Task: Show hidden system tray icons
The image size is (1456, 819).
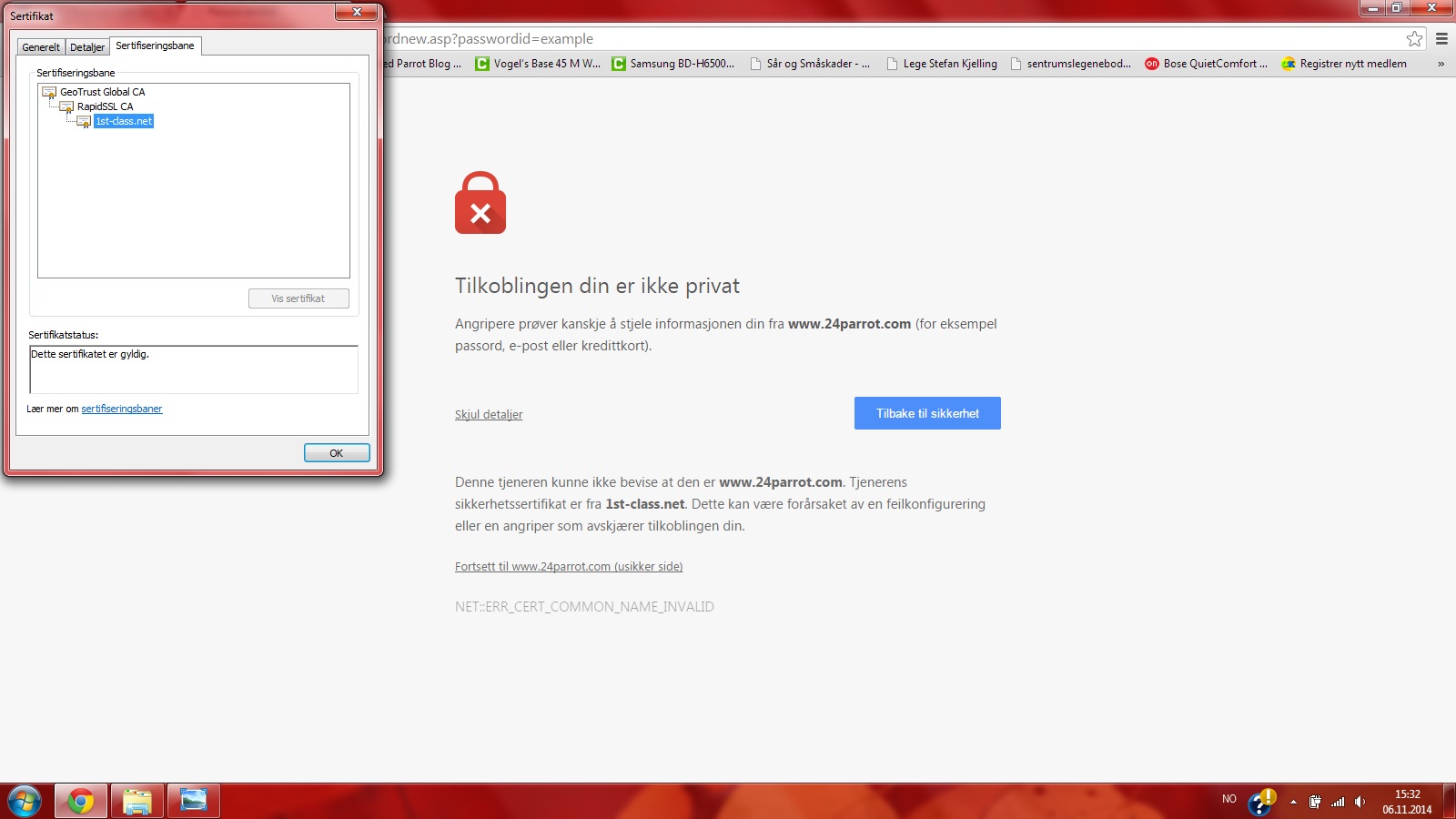Action: (1293, 802)
